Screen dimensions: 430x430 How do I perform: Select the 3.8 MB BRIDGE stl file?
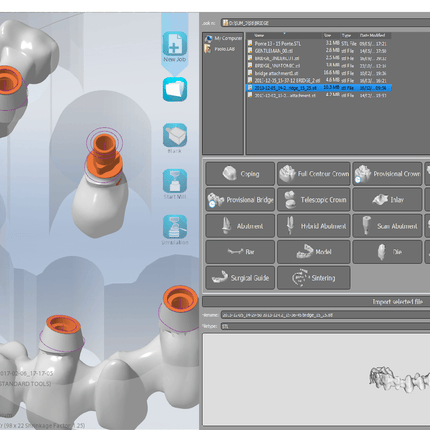[319, 66]
